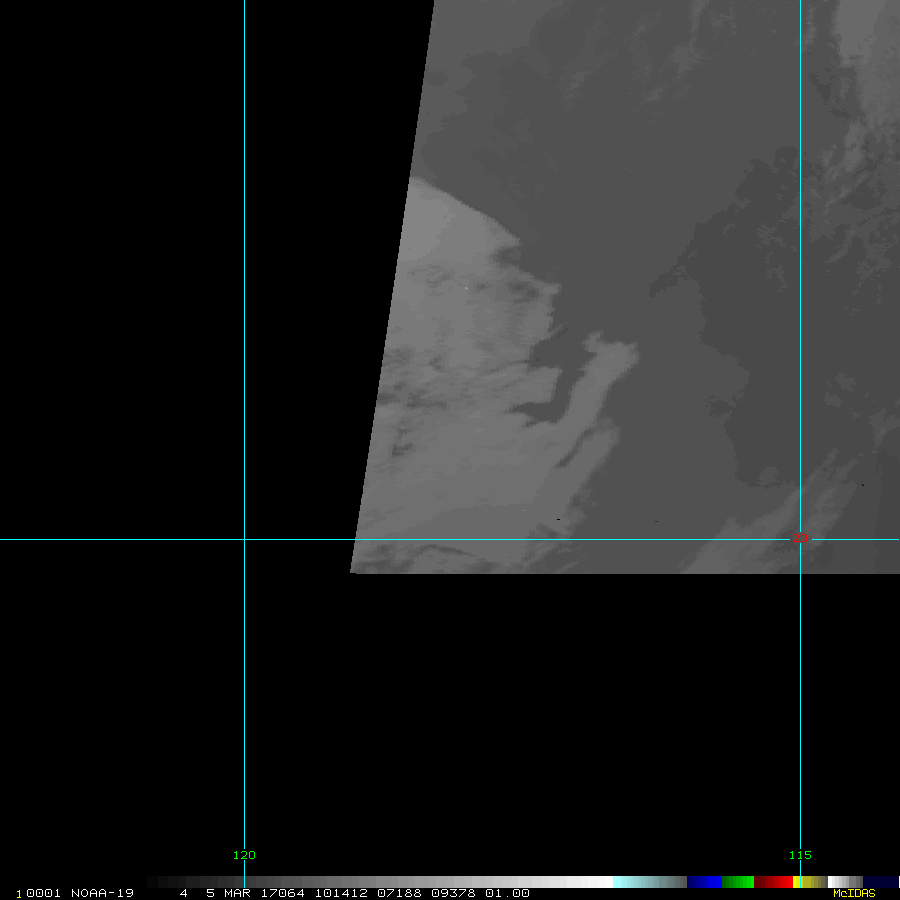Click the red 20 latitude label
Screen dimensions: 900x900
800,538
